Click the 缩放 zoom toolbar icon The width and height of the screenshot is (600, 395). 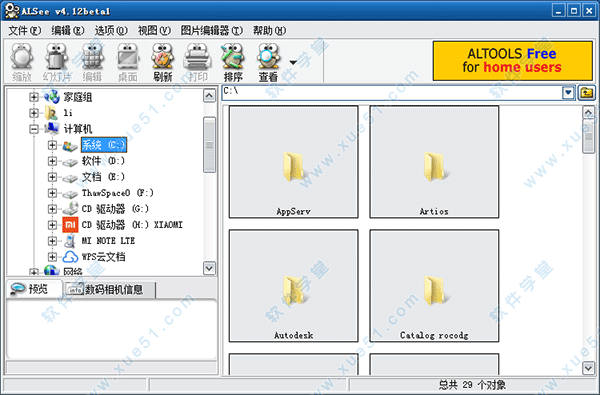click(22, 62)
